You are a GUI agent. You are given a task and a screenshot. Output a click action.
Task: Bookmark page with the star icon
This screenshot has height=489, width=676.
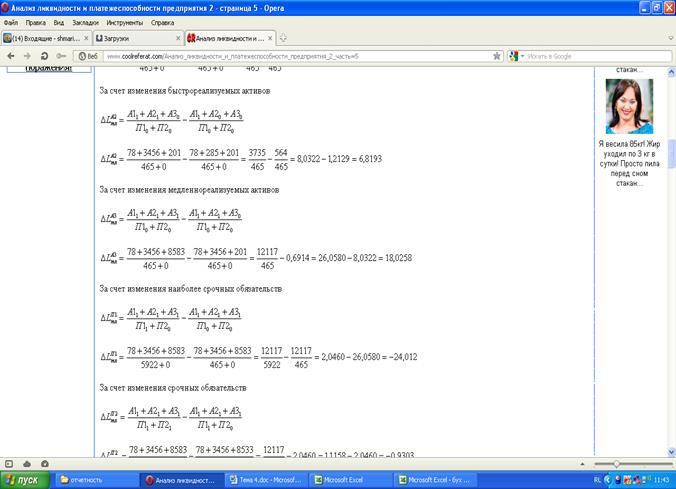(497, 56)
